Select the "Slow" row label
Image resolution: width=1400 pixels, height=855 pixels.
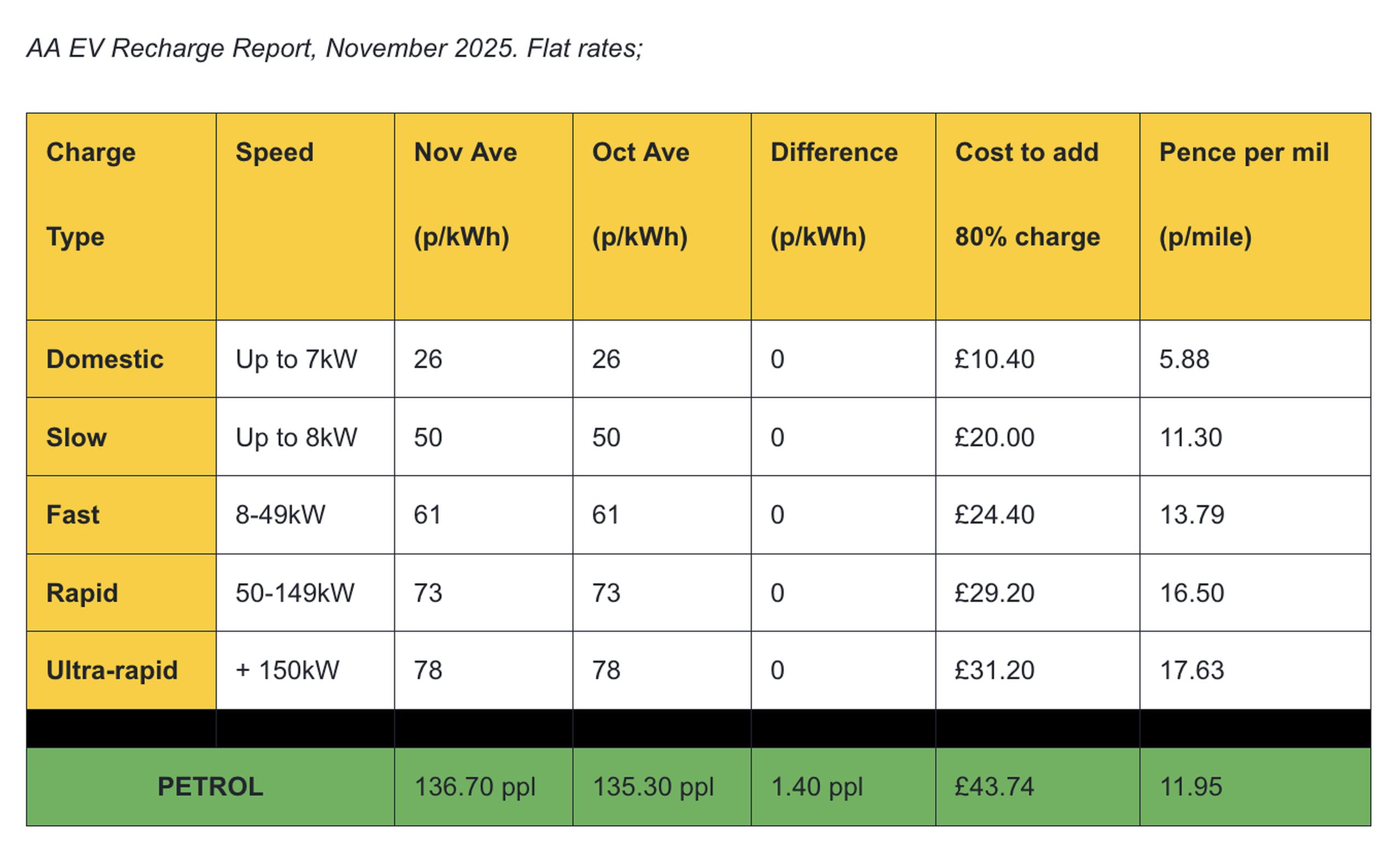pyautogui.click(x=76, y=437)
